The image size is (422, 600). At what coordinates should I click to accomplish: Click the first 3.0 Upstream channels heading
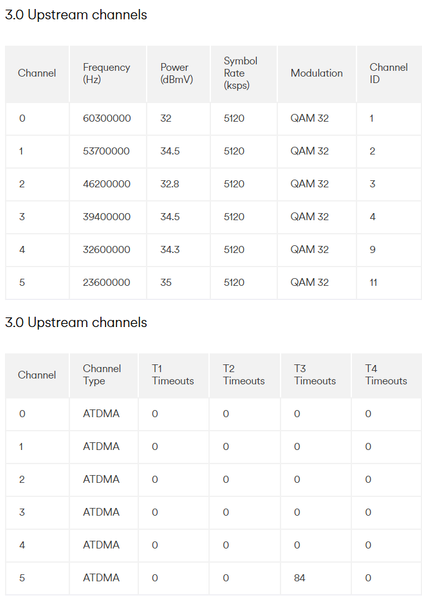point(76,15)
